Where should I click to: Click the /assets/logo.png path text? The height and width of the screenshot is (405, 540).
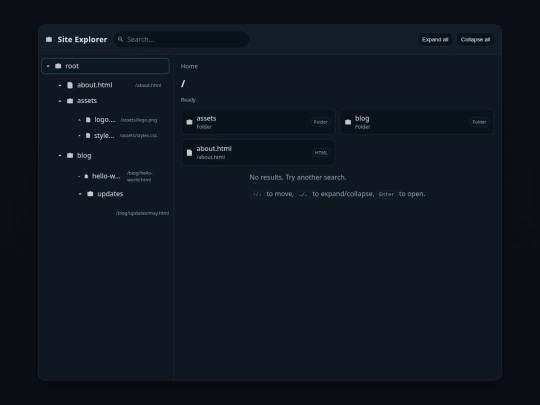pyautogui.click(x=138, y=120)
